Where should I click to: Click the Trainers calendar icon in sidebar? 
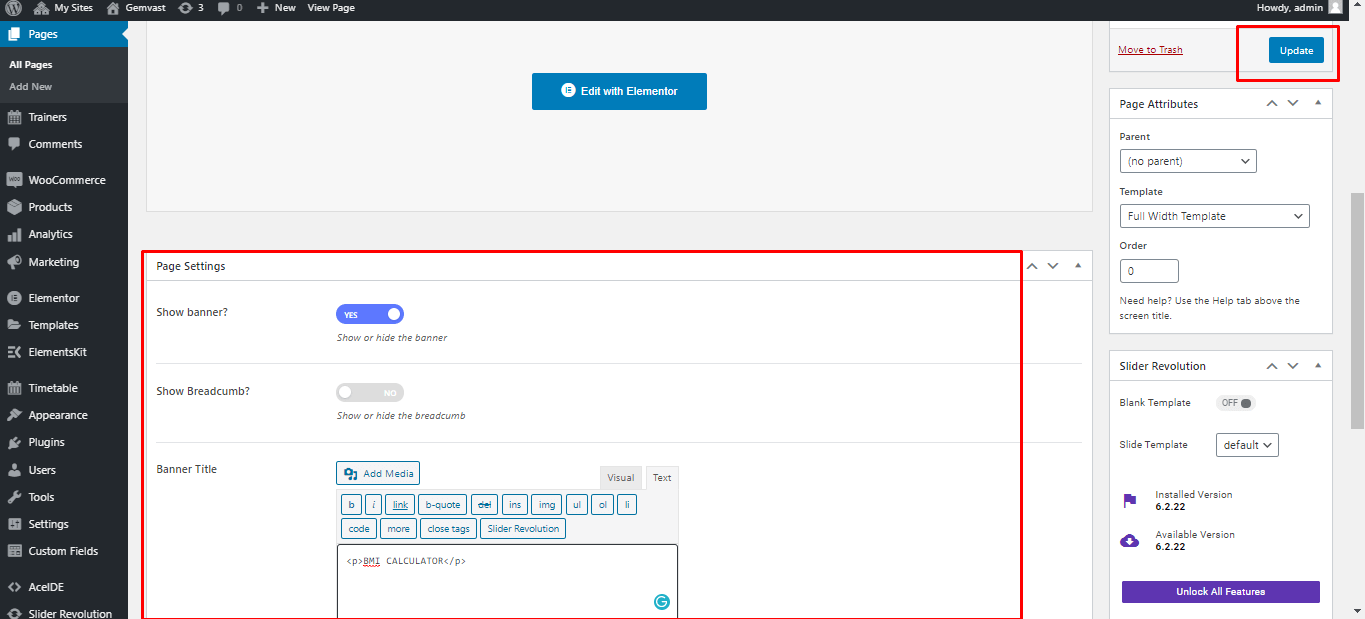pos(14,117)
